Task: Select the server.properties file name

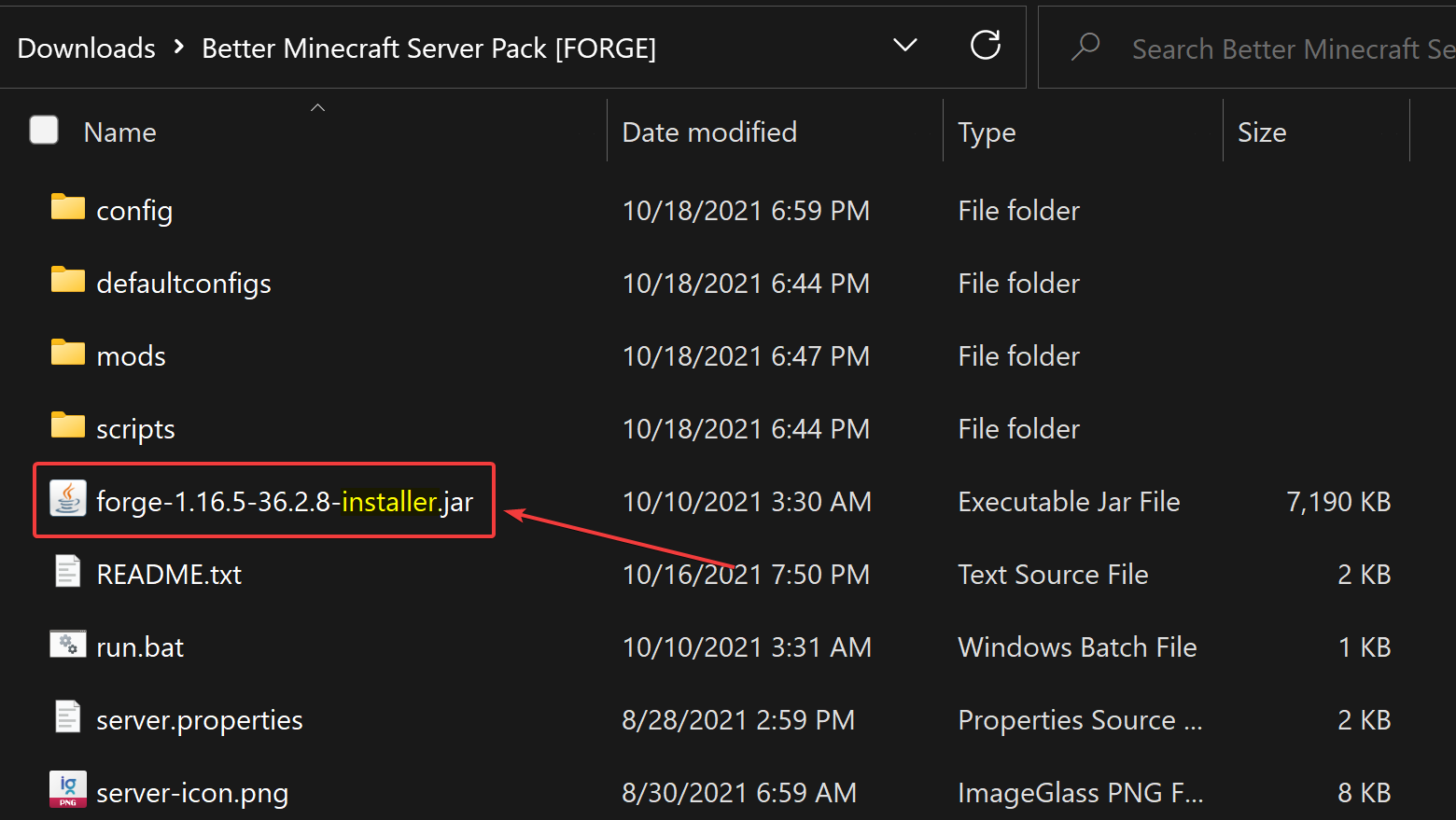Action: (200, 720)
